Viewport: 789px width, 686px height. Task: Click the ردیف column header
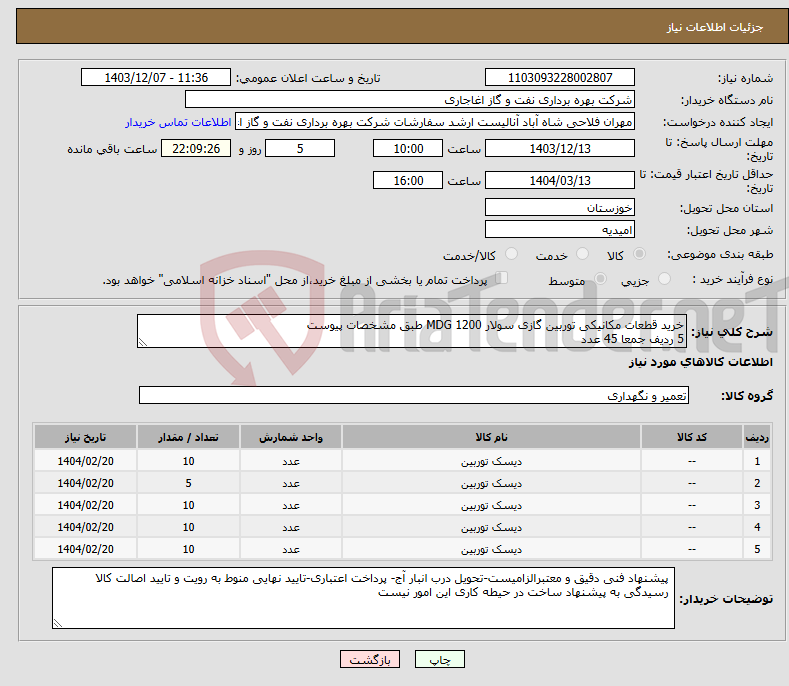[757, 437]
